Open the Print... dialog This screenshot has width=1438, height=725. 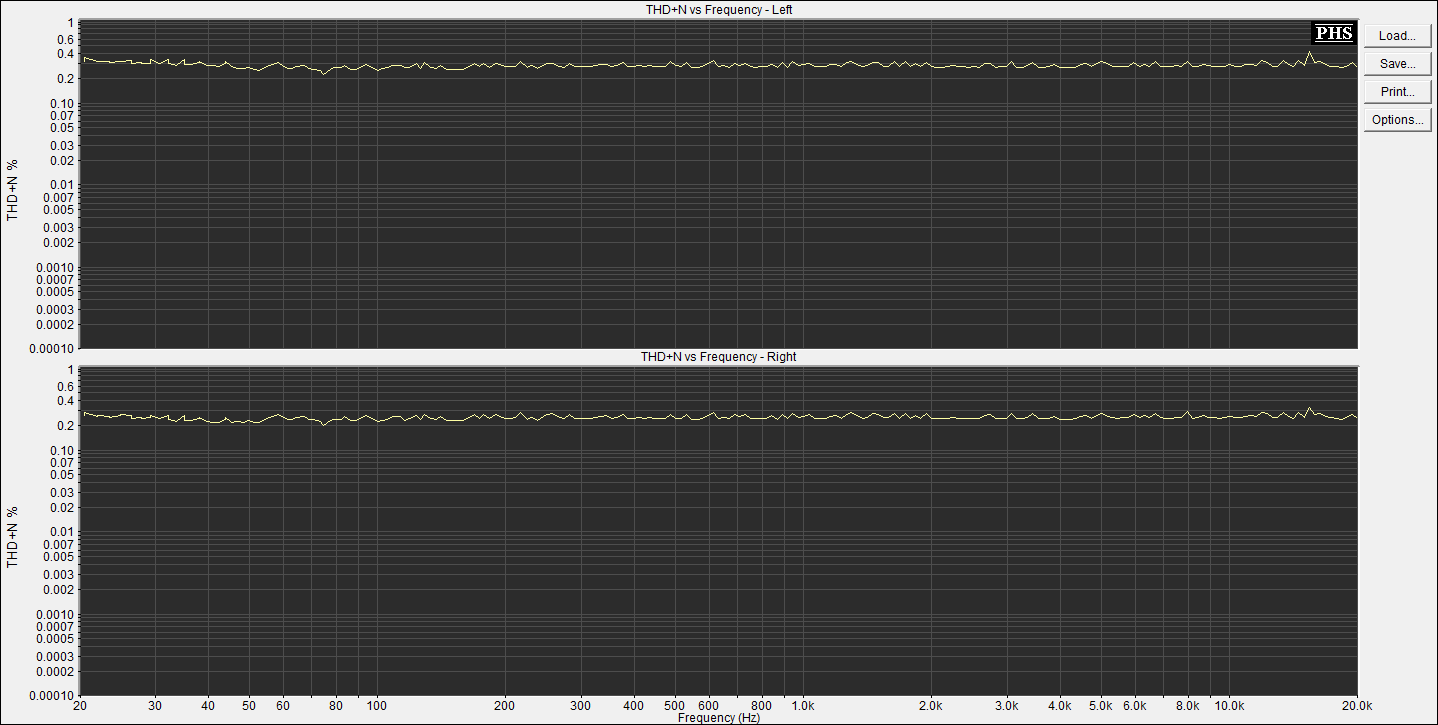(1397, 92)
